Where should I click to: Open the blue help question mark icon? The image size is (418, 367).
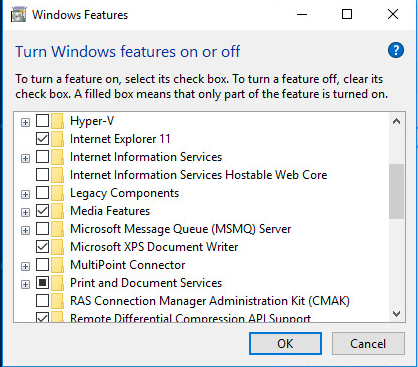396,51
